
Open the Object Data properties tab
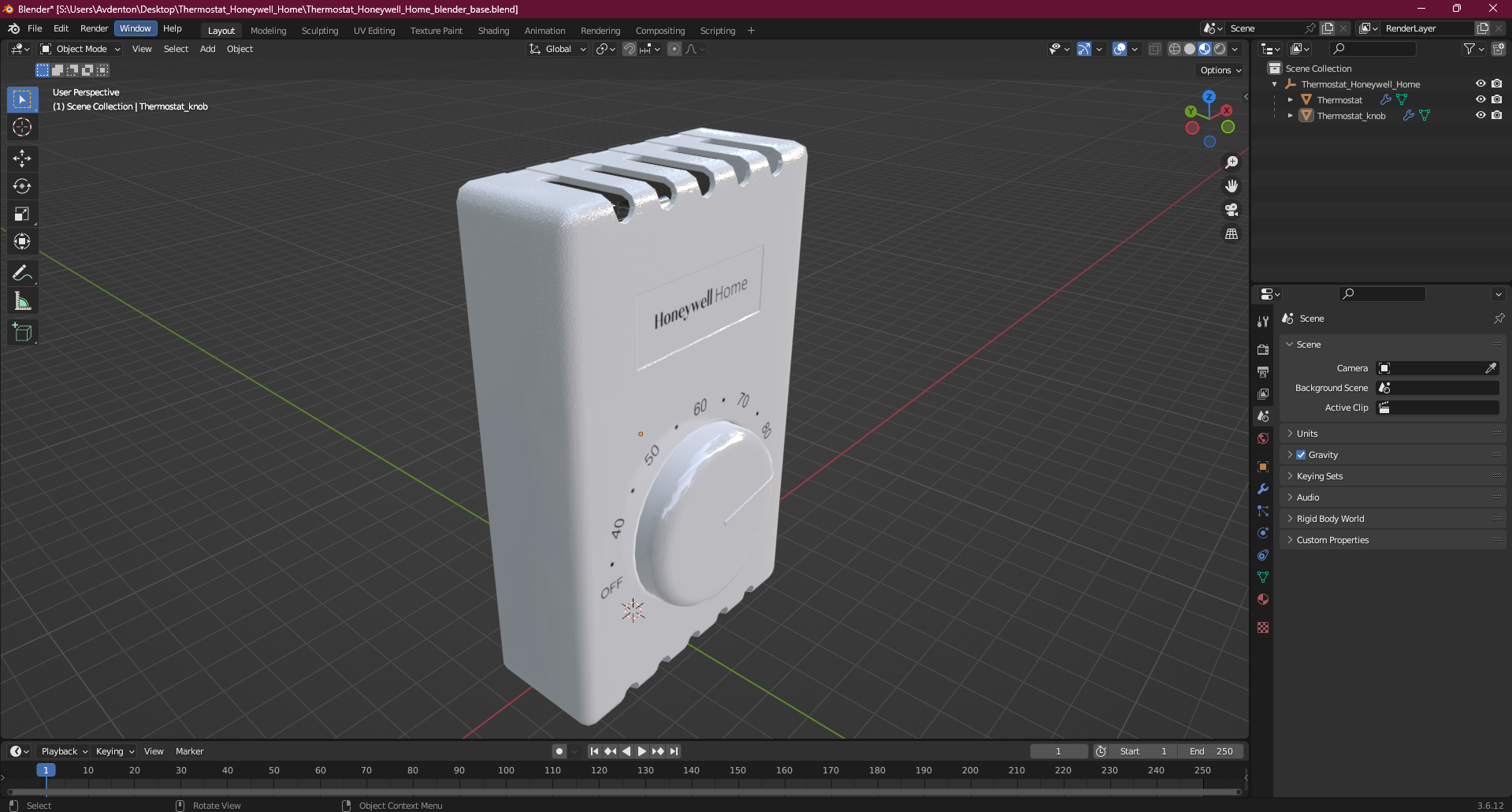point(1263,577)
